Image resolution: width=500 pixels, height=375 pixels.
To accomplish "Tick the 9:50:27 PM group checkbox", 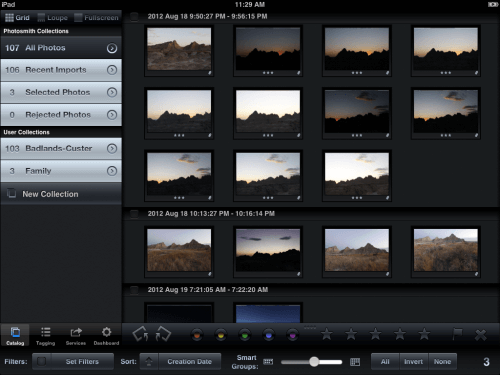I will 134,17.
